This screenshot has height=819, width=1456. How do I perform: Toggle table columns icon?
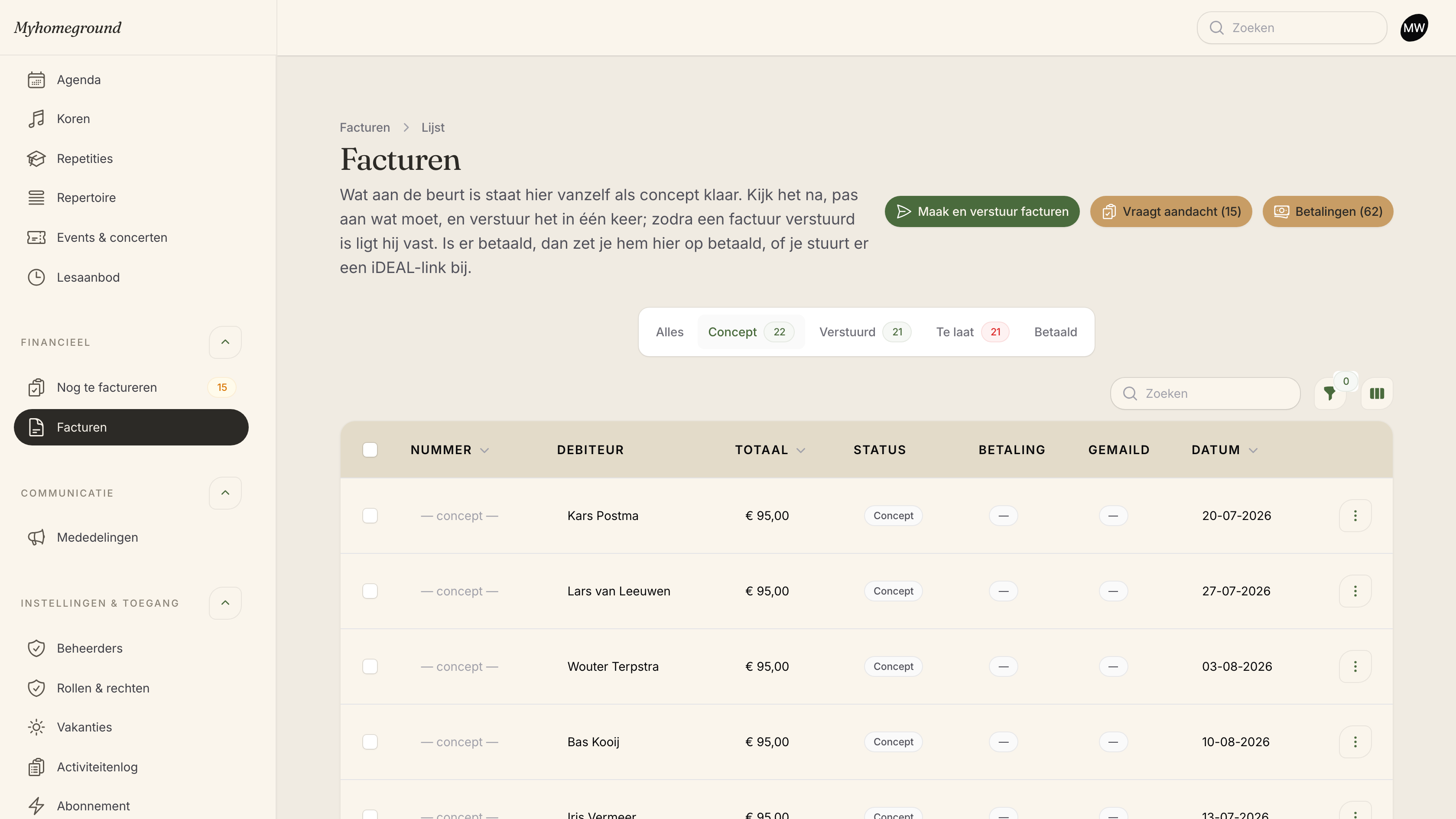click(x=1377, y=393)
